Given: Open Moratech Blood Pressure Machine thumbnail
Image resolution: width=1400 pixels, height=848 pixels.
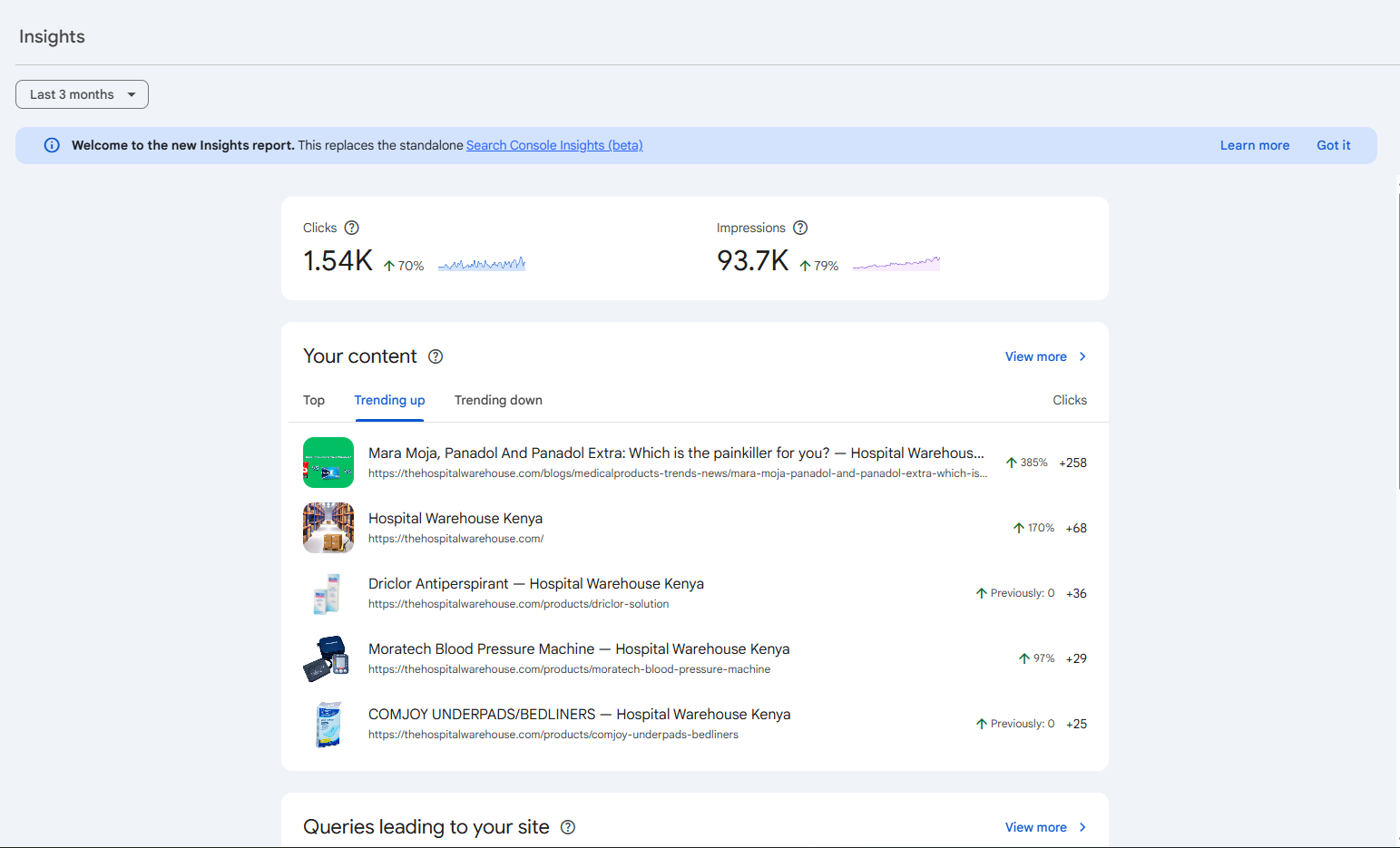Looking at the screenshot, I should click(328, 658).
